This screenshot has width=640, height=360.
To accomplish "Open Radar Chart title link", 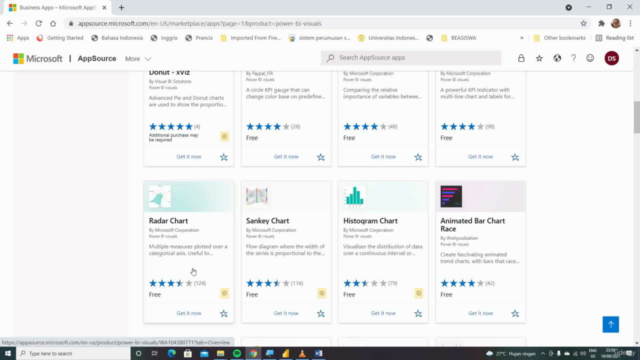I will pyautogui.click(x=168, y=221).
